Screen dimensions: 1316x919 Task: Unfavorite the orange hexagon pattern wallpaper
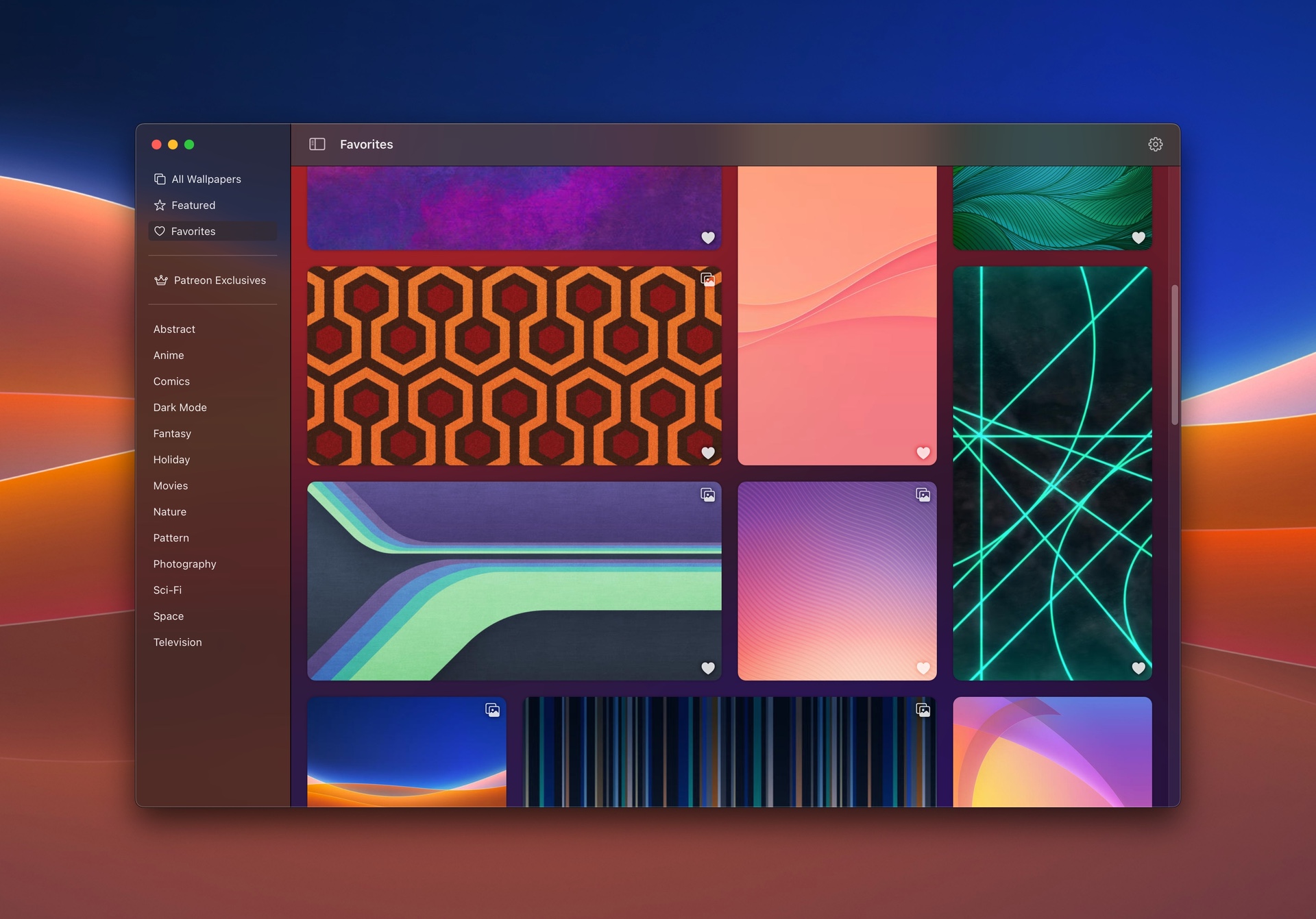708,453
